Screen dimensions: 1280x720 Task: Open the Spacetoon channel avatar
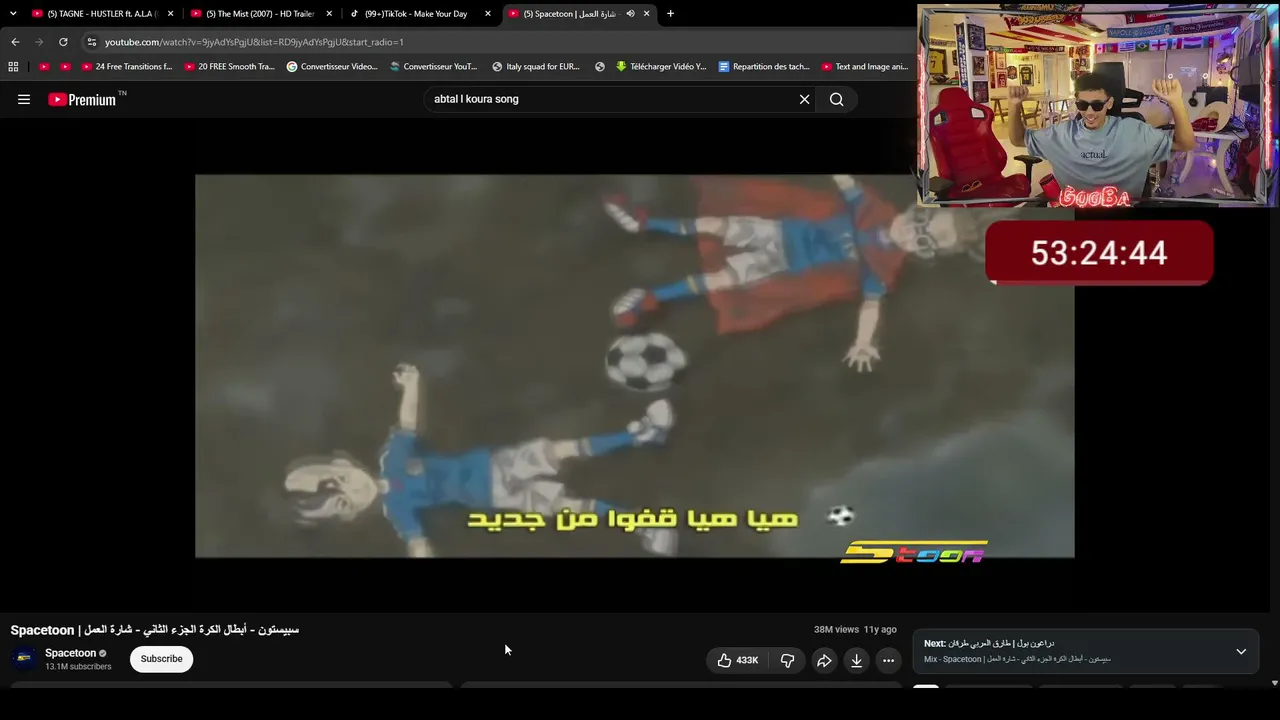coord(25,659)
